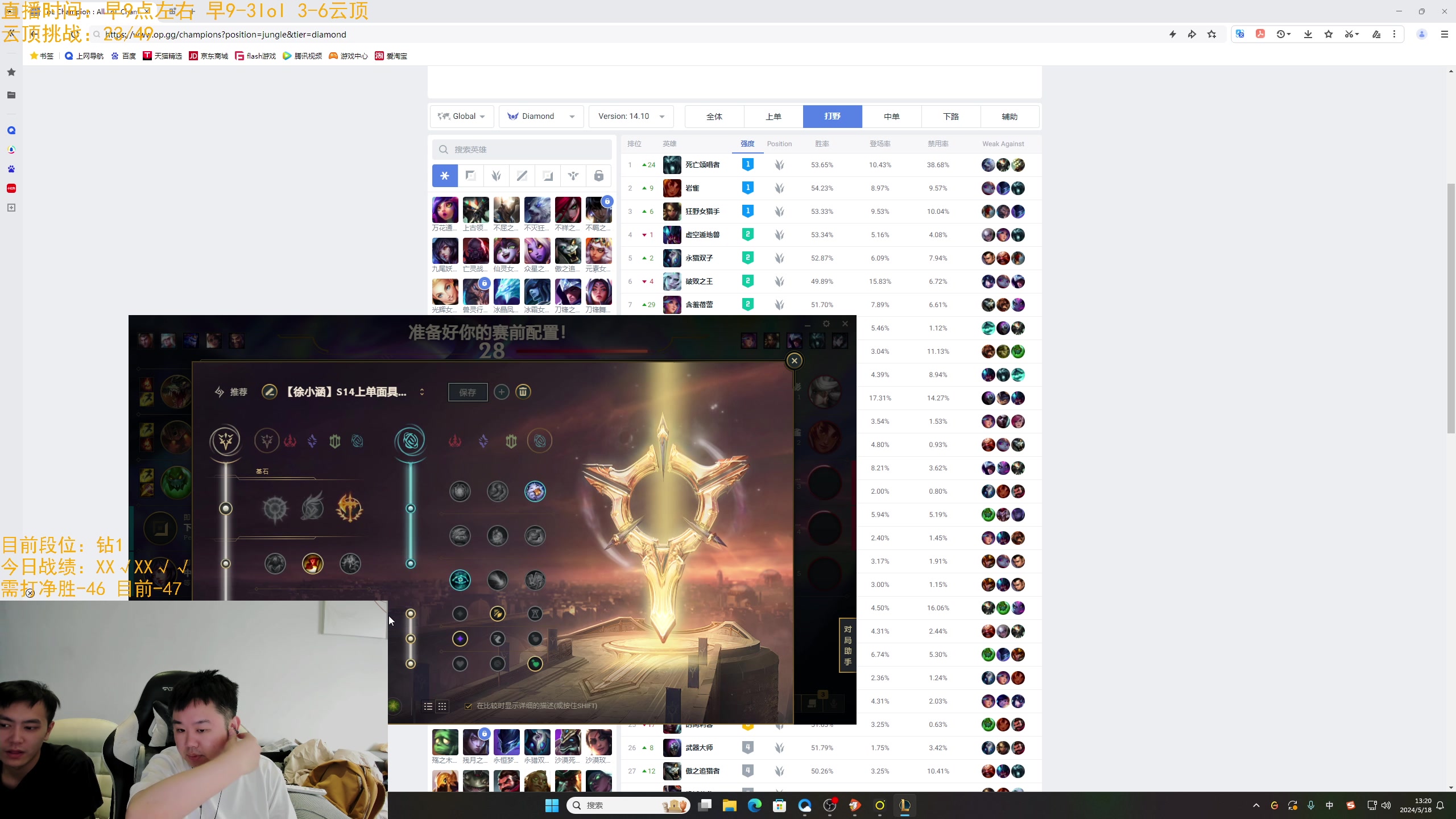Select the teal eye rune in secondary tree
The height and width of the screenshot is (819, 1456).
[x=460, y=580]
